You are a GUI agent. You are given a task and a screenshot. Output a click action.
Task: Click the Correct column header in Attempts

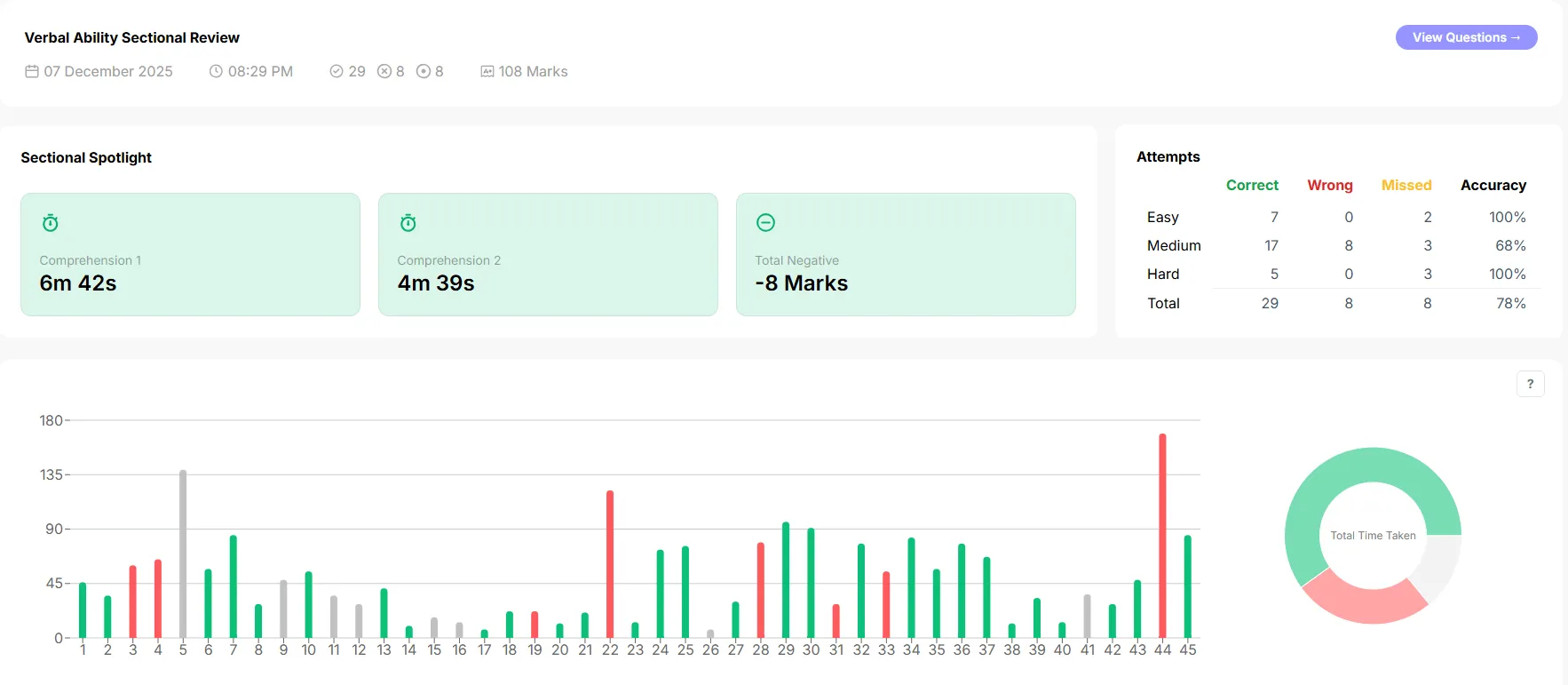(1252, 185)
